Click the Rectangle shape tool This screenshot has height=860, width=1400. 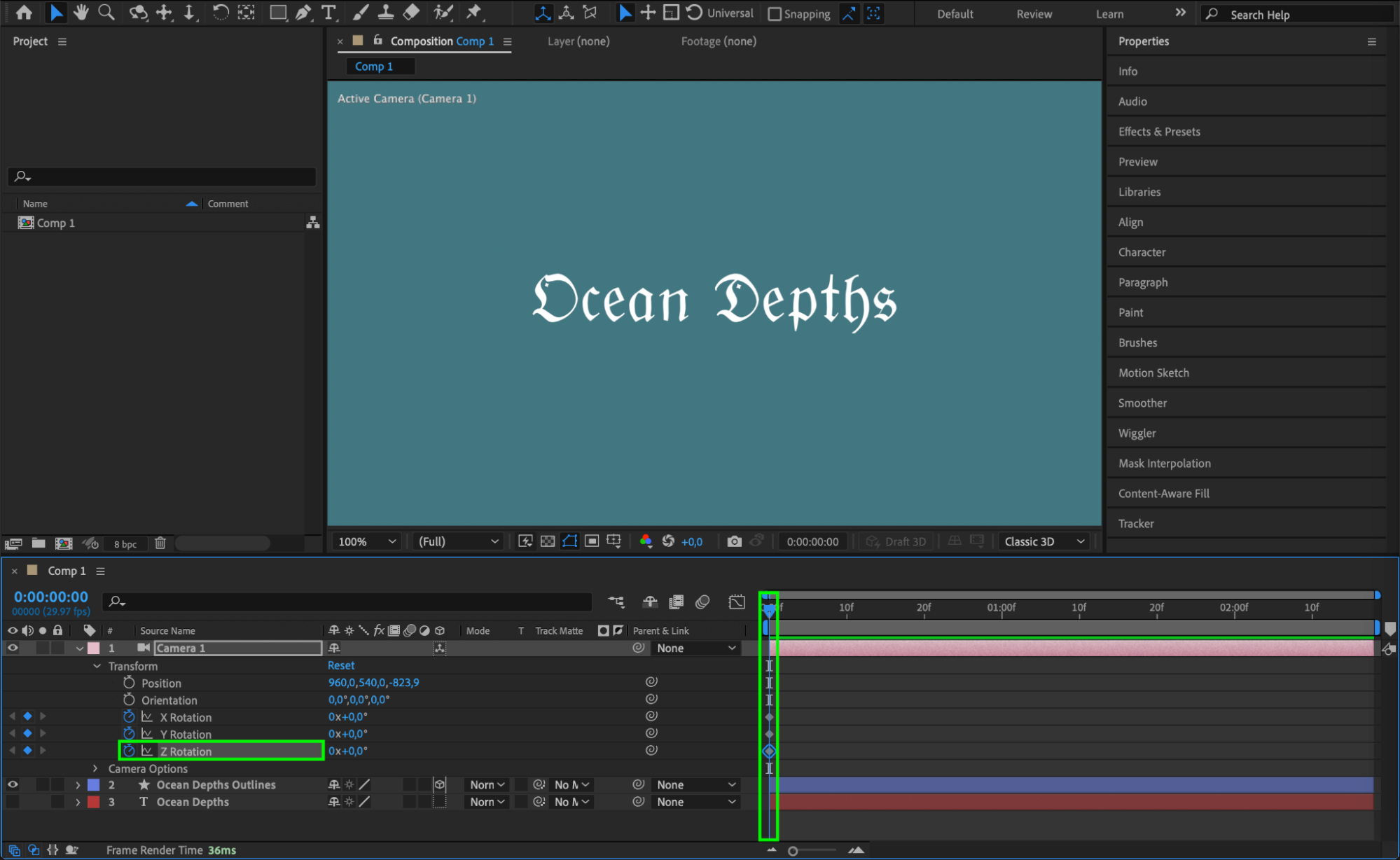point(277,13)
